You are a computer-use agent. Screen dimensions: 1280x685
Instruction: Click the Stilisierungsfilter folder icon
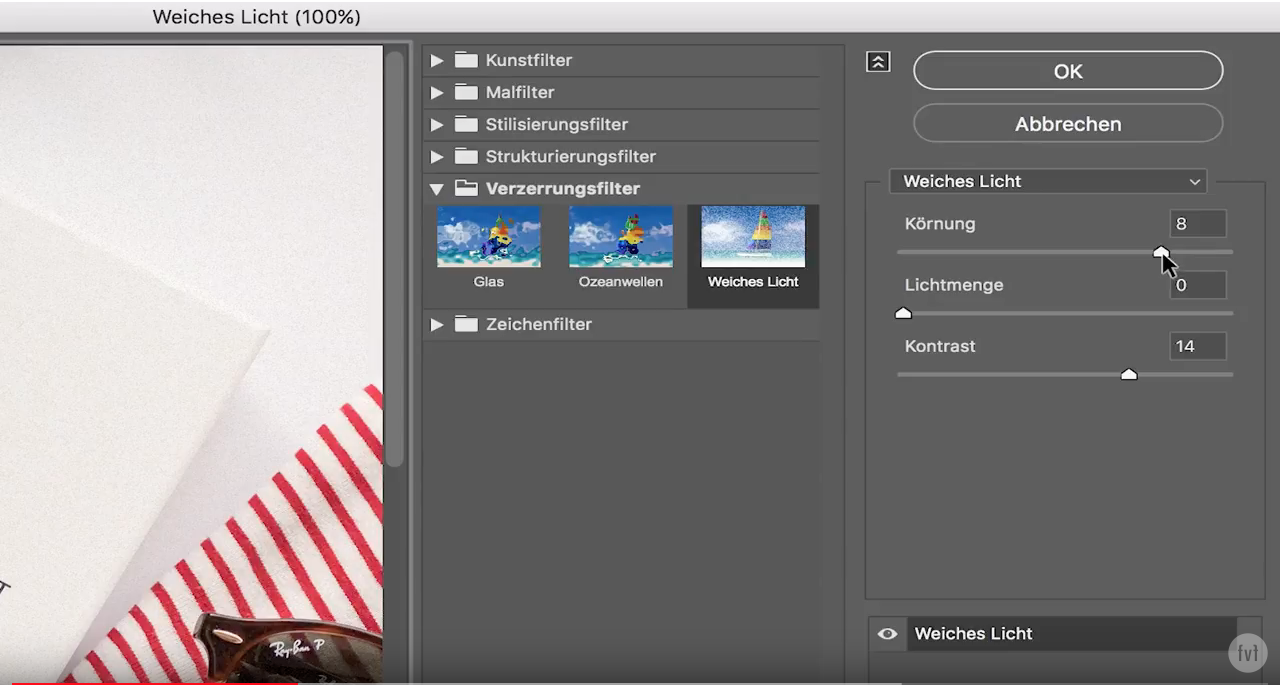(466, 124)
